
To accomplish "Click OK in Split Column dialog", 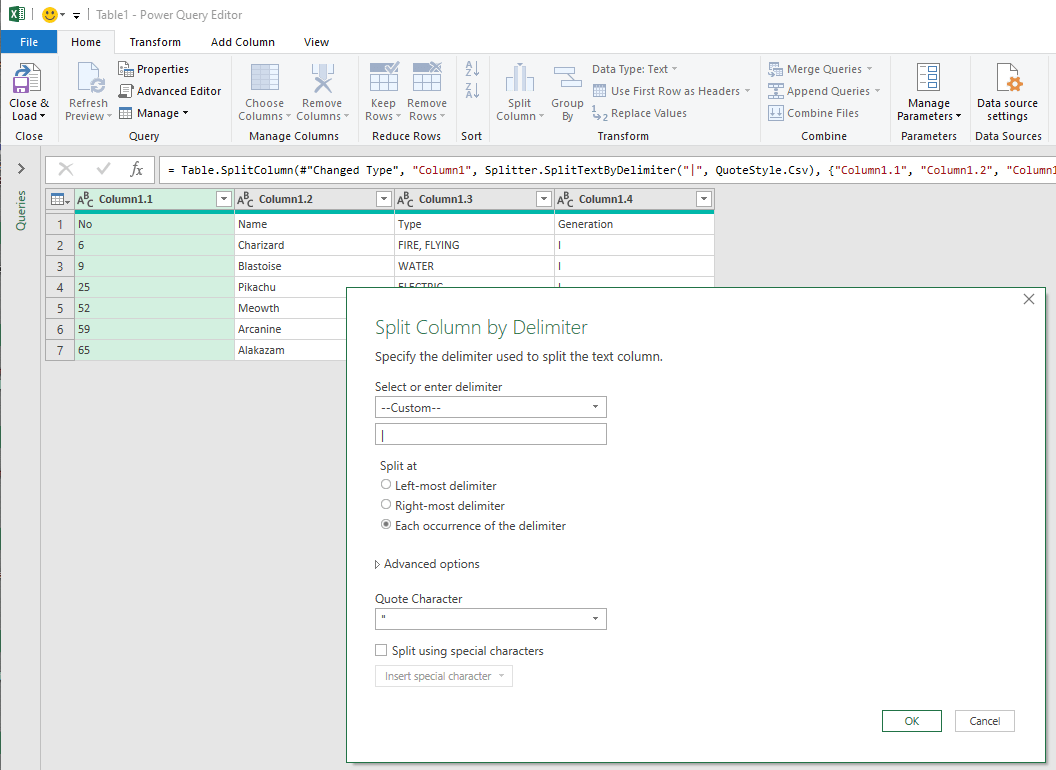I will (x=912, y=721).
